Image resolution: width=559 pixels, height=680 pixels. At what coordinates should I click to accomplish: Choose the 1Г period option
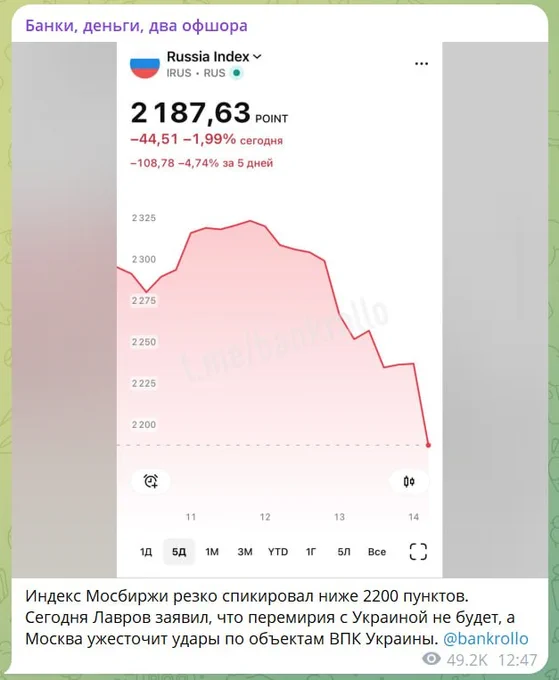[311, 552]
